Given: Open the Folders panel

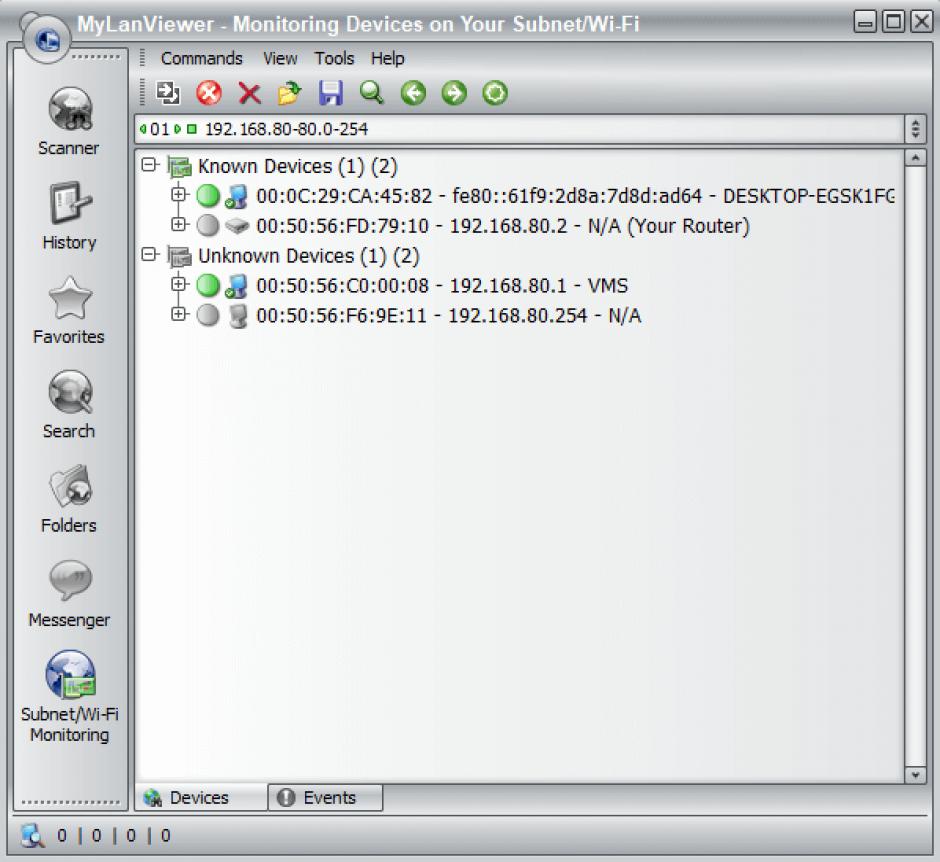Looking at the screenshot, I should click(x=70, y=499).
